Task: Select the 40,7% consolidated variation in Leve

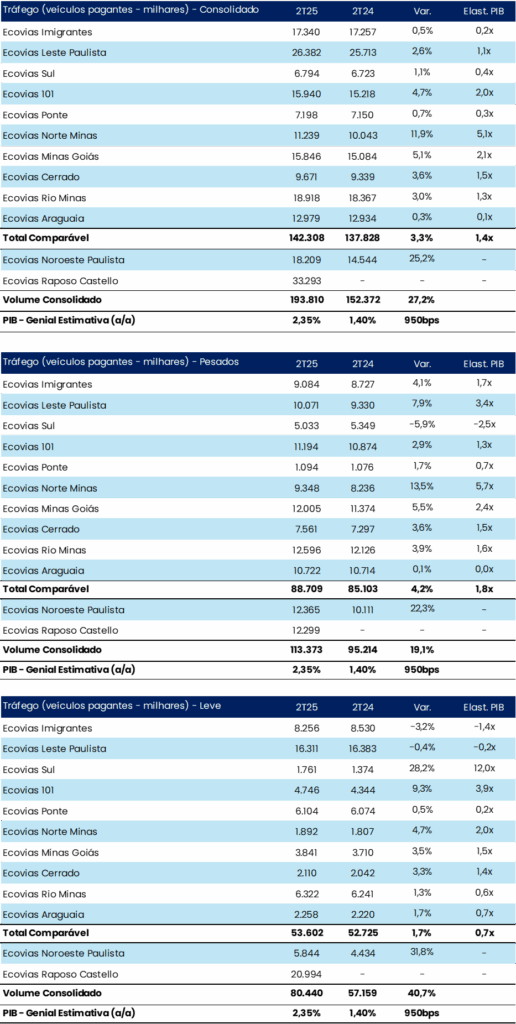Action: [421, 993]
